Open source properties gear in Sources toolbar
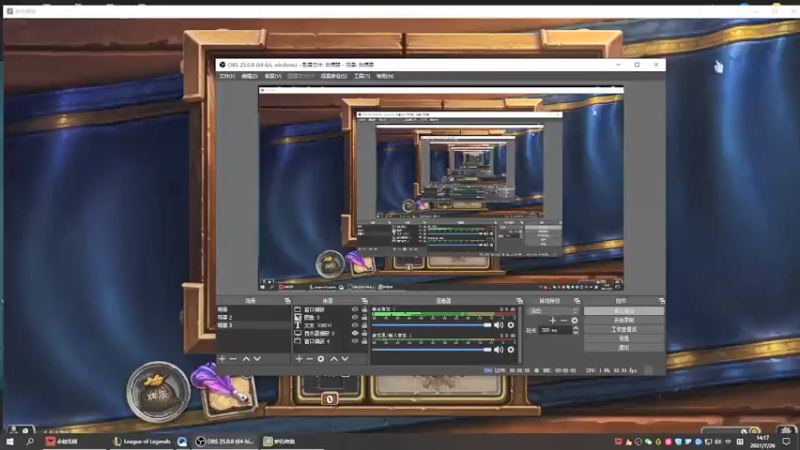Screen dimensions: 800x450 (321, 359)
